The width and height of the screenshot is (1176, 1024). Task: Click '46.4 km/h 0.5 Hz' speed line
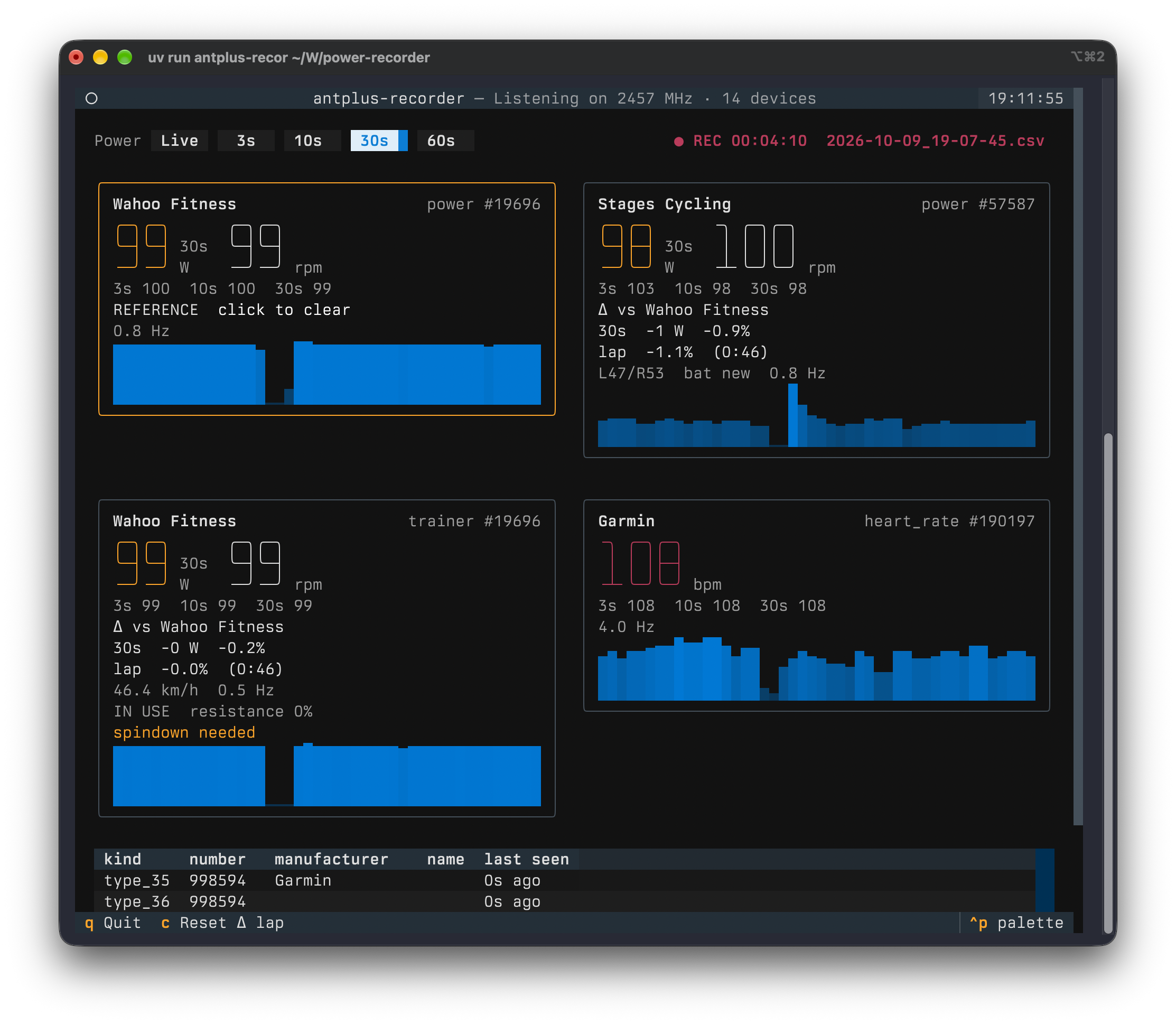coord(193,690)
